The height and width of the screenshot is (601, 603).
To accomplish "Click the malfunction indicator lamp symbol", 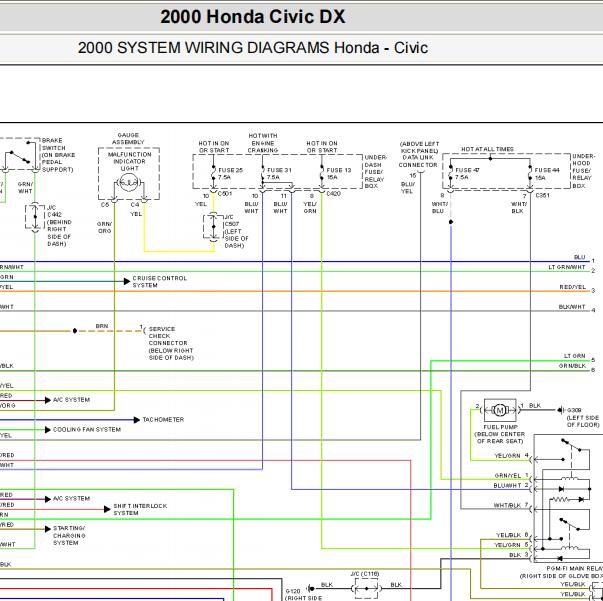I will pyautogui.click(x=129, y=183).
